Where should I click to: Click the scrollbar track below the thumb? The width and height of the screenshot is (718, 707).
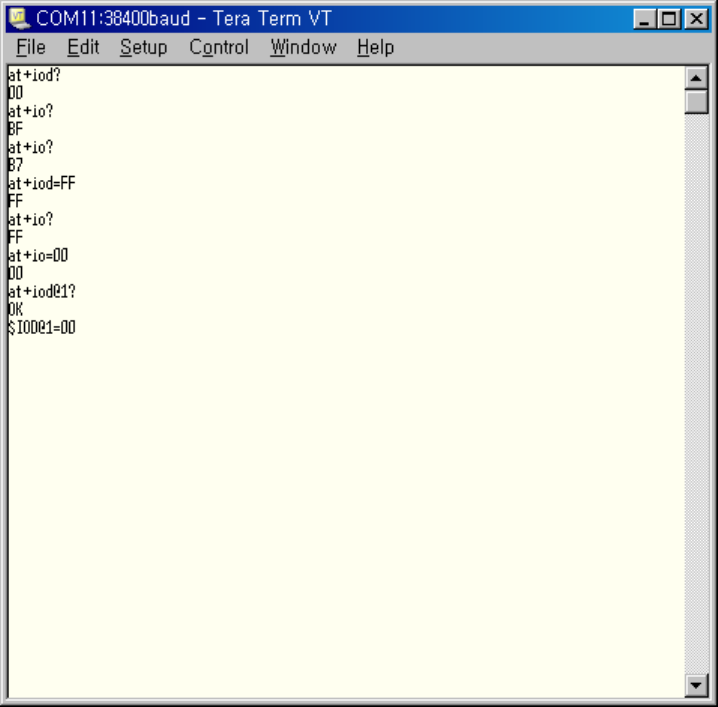(696, 394)
